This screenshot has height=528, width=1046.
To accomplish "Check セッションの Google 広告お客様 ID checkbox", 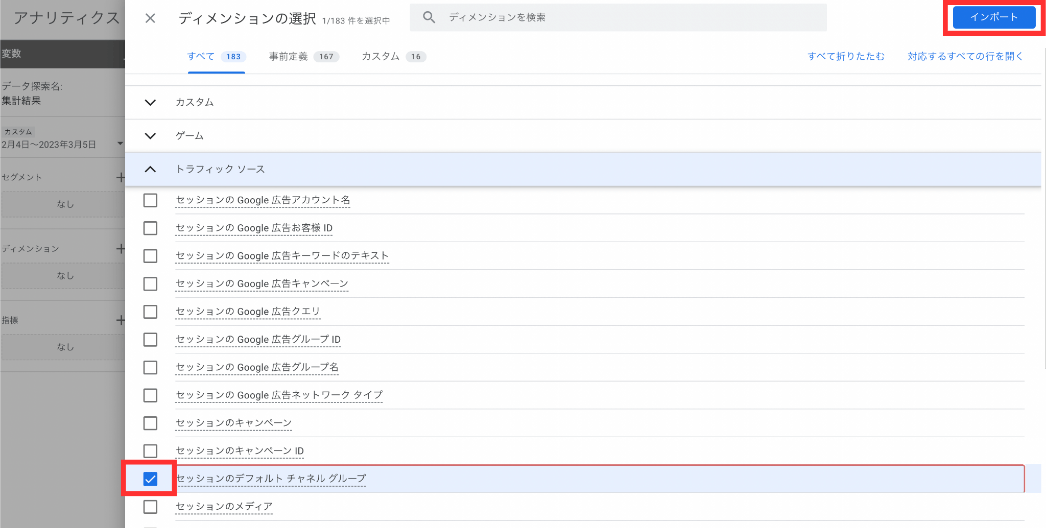I will tap(150, 228).
